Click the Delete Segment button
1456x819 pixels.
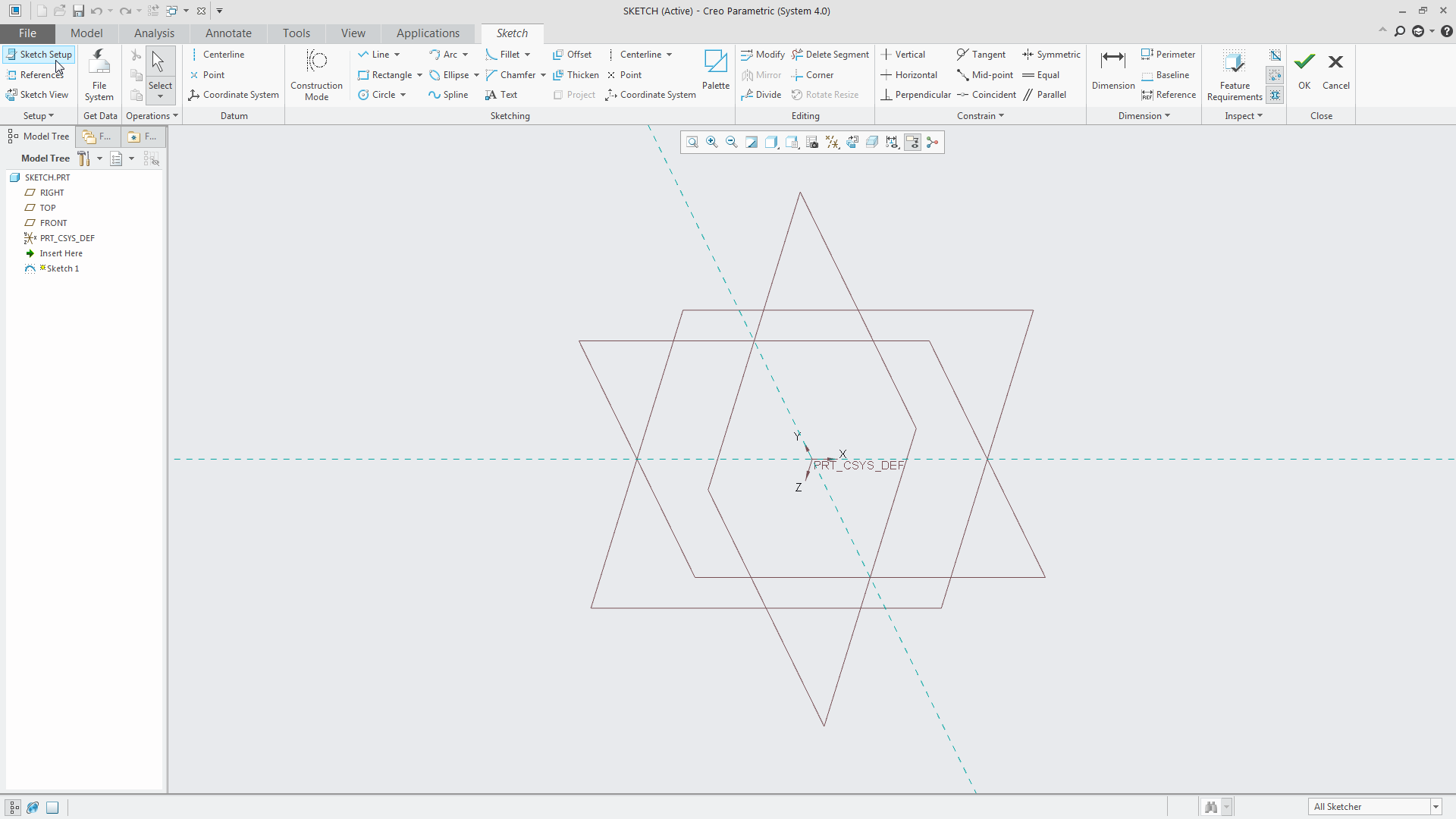(x=830, y=55)
